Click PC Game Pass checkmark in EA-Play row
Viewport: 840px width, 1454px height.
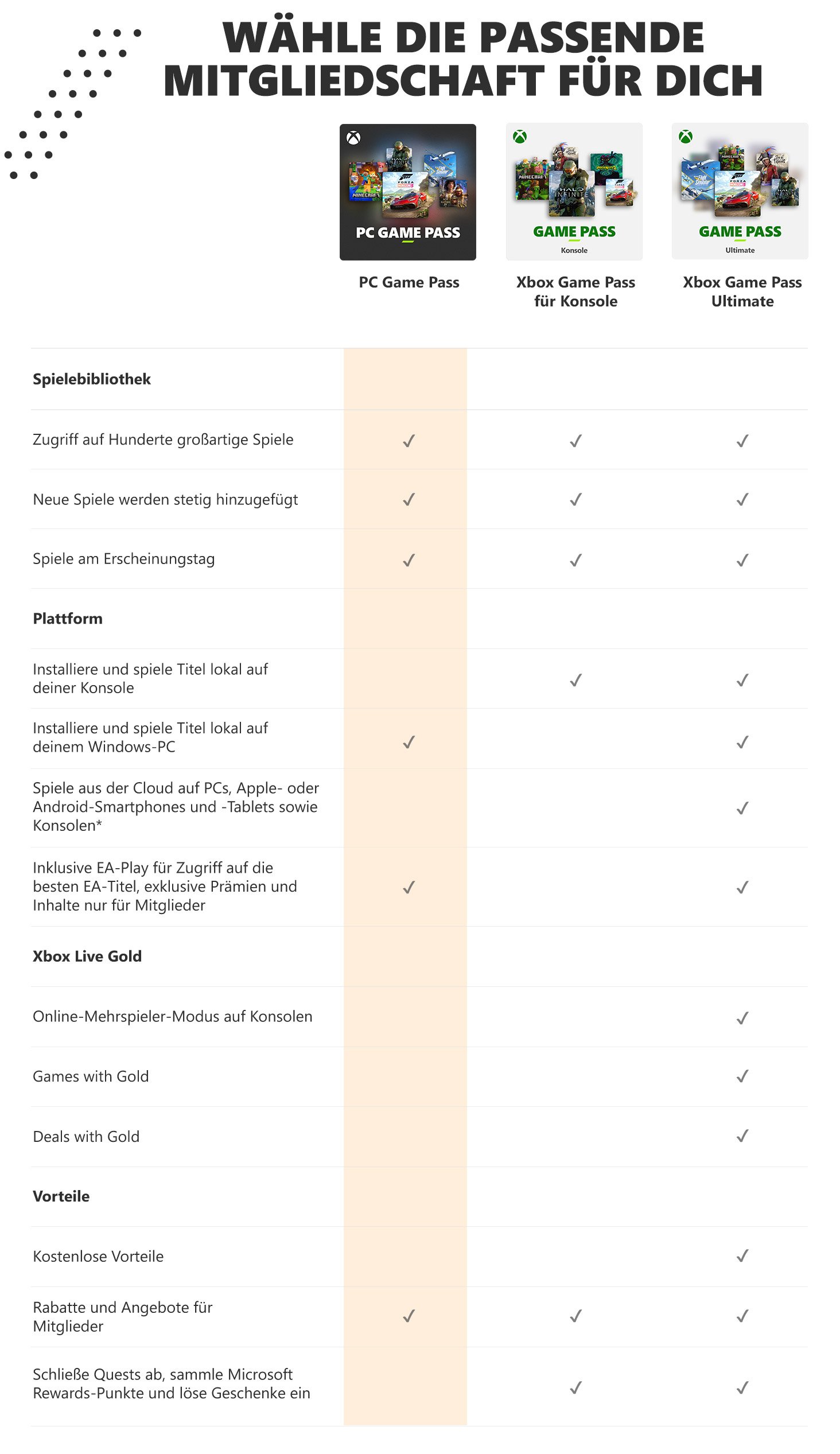tap(409, 887)
